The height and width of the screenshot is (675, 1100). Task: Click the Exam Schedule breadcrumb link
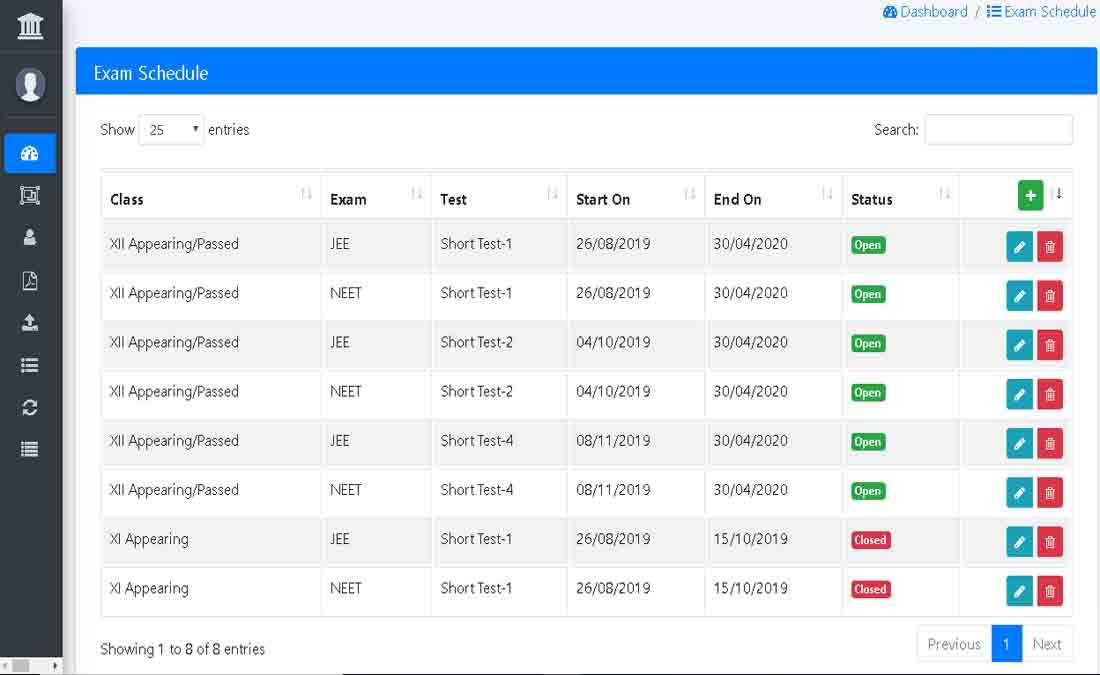pos(1041,12)
